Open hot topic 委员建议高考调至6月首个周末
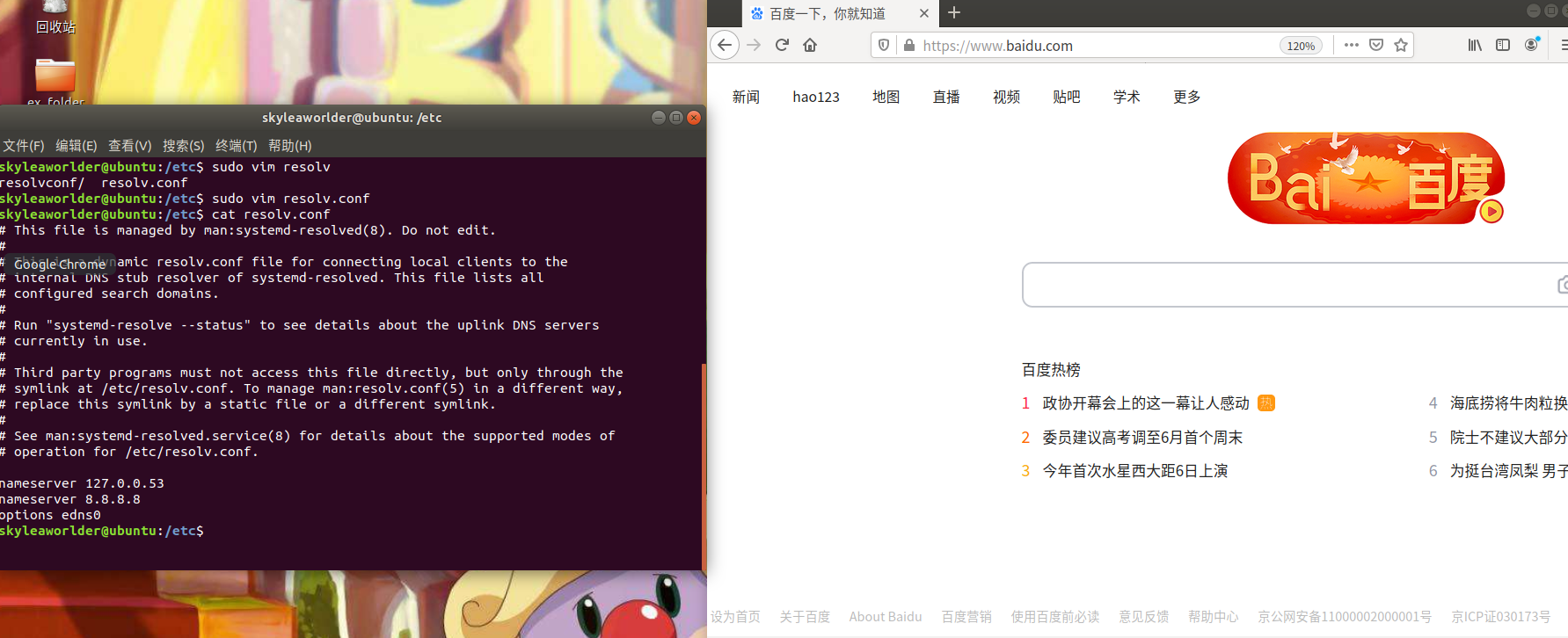The height and width of the screenshot is (638, 1568). coord(1142,438)
